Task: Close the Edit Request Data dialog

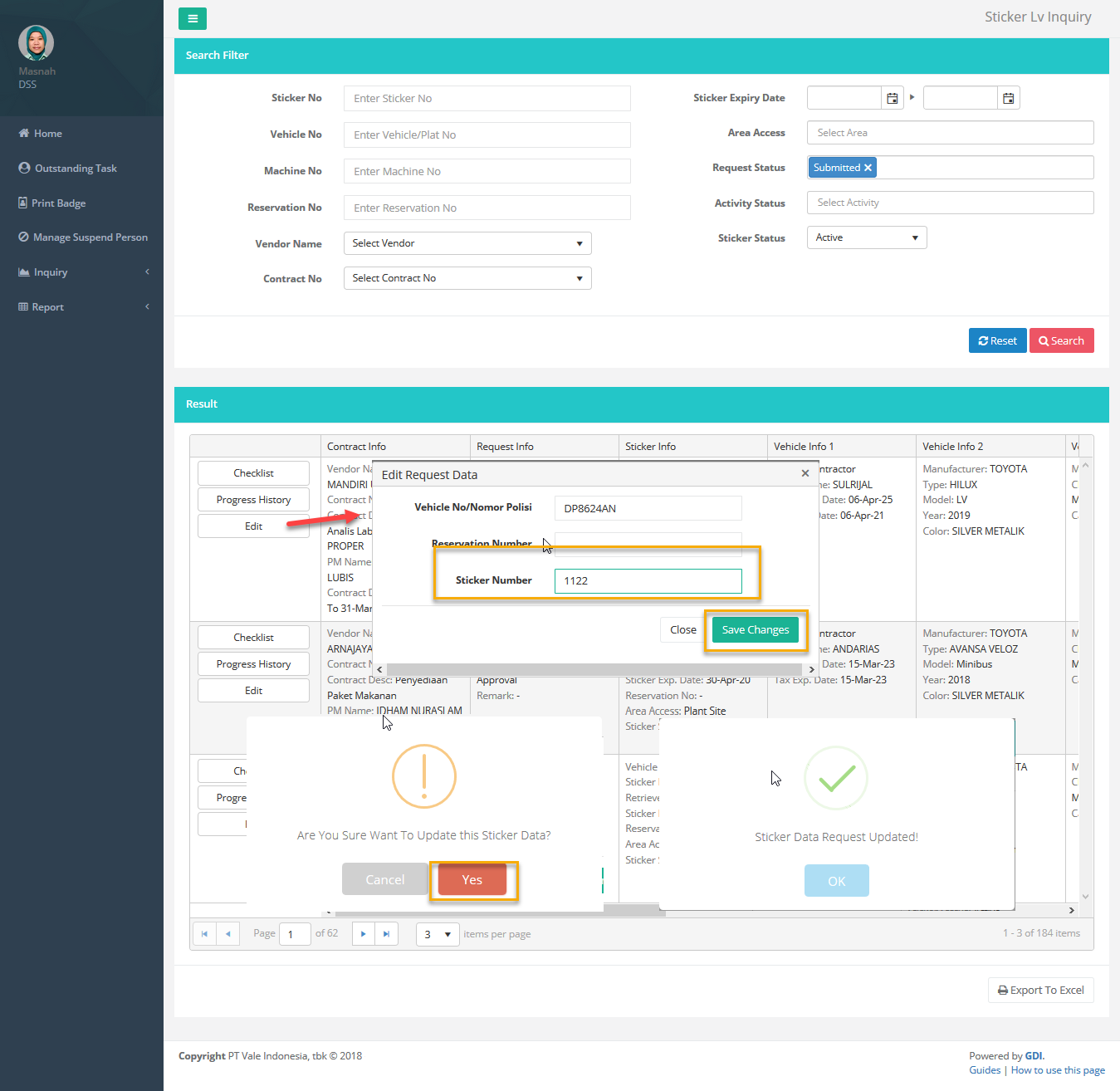Action: pos(805,473)
